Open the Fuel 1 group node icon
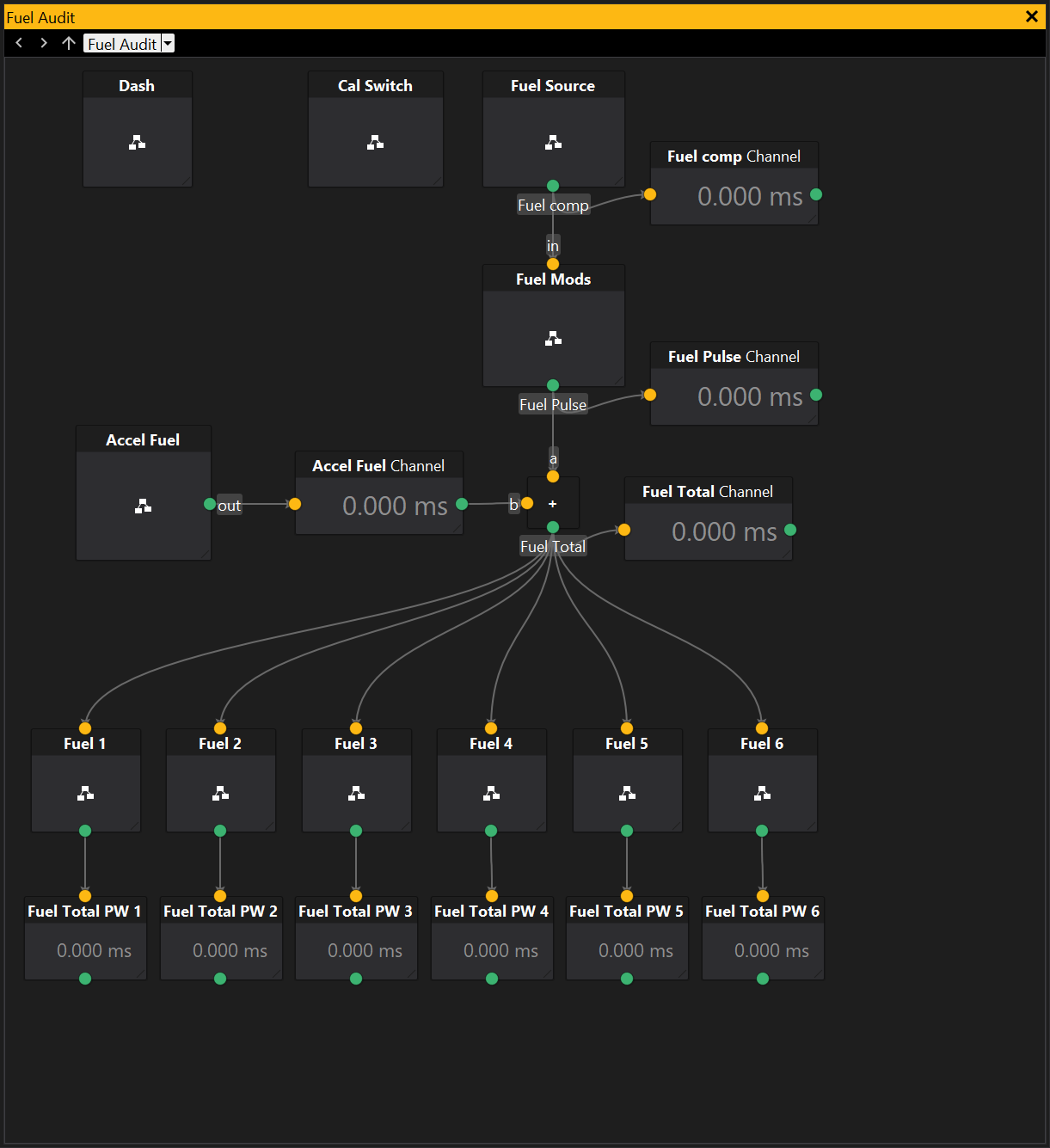 (85, 794)
